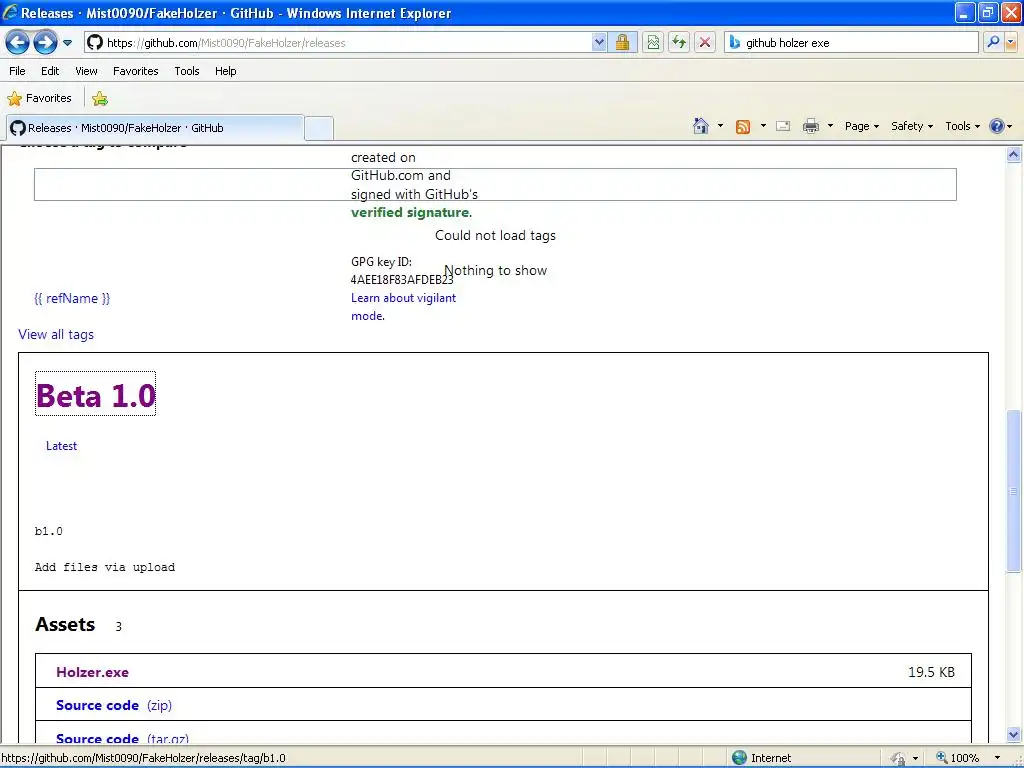Open the File menu

pos(18,71)
